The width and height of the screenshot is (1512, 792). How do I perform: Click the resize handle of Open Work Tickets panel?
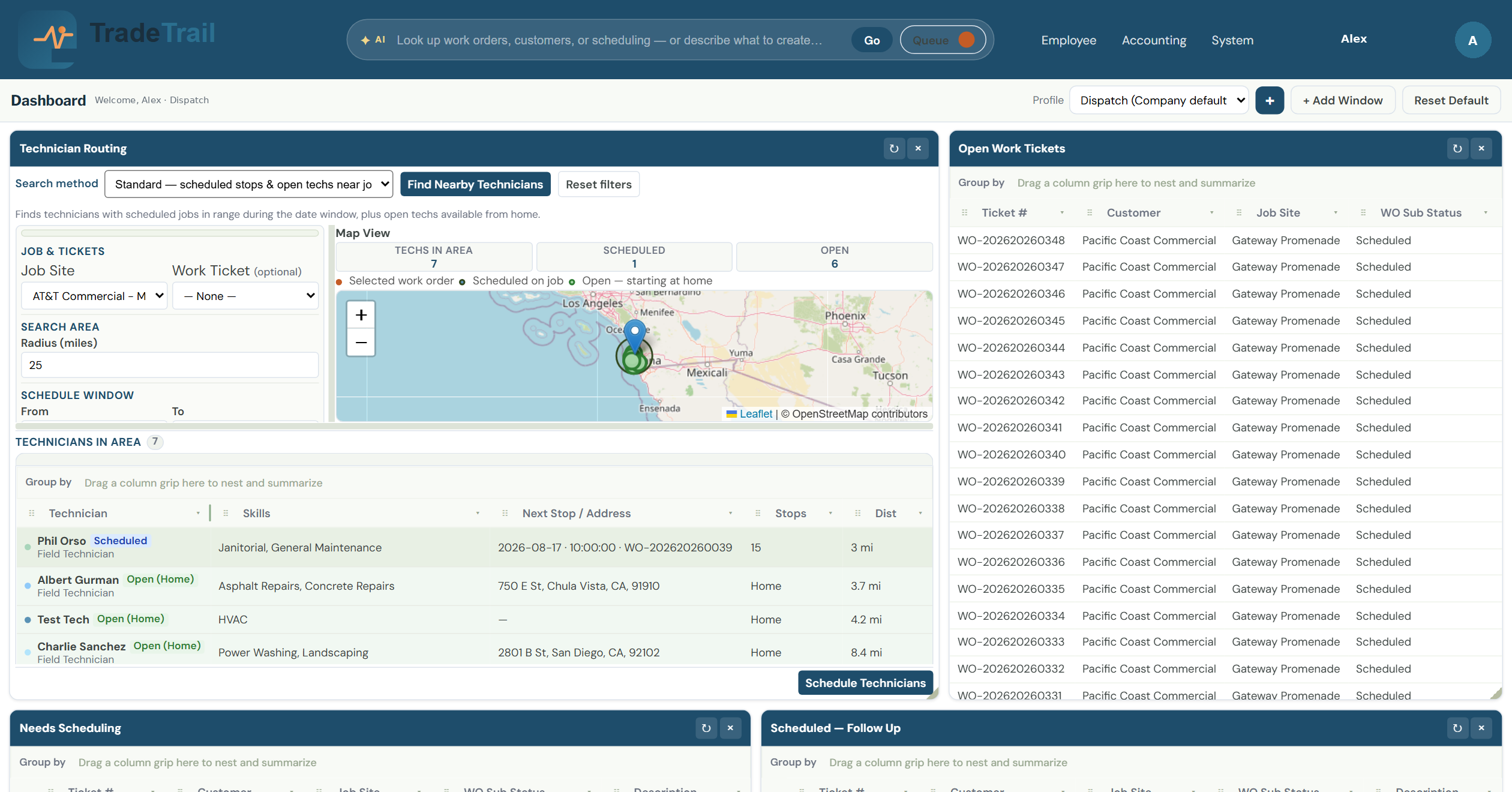(1496, 694)
